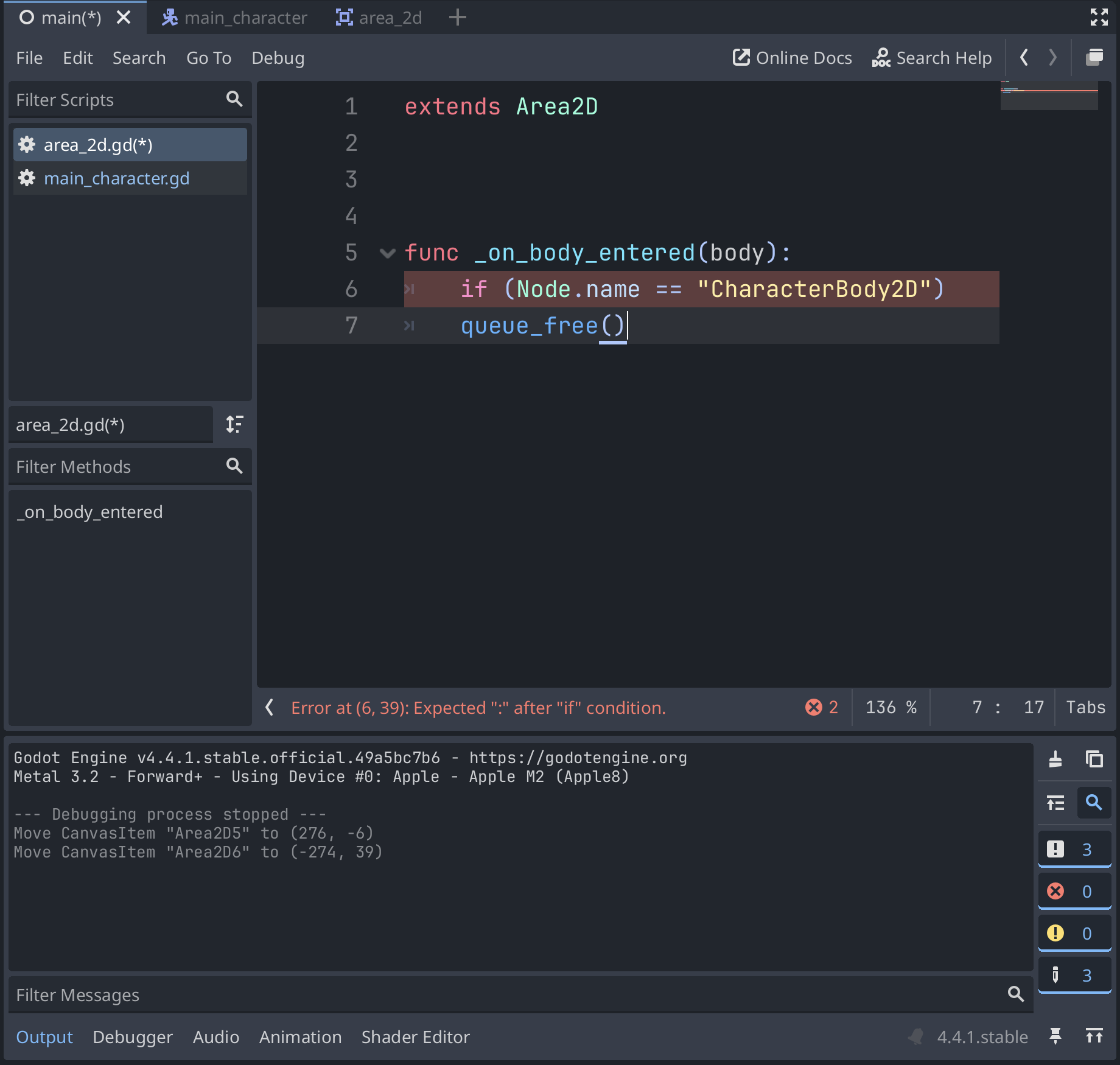
Task: Toggle alphabetical sorting of methods
Action: coord(234,424)
